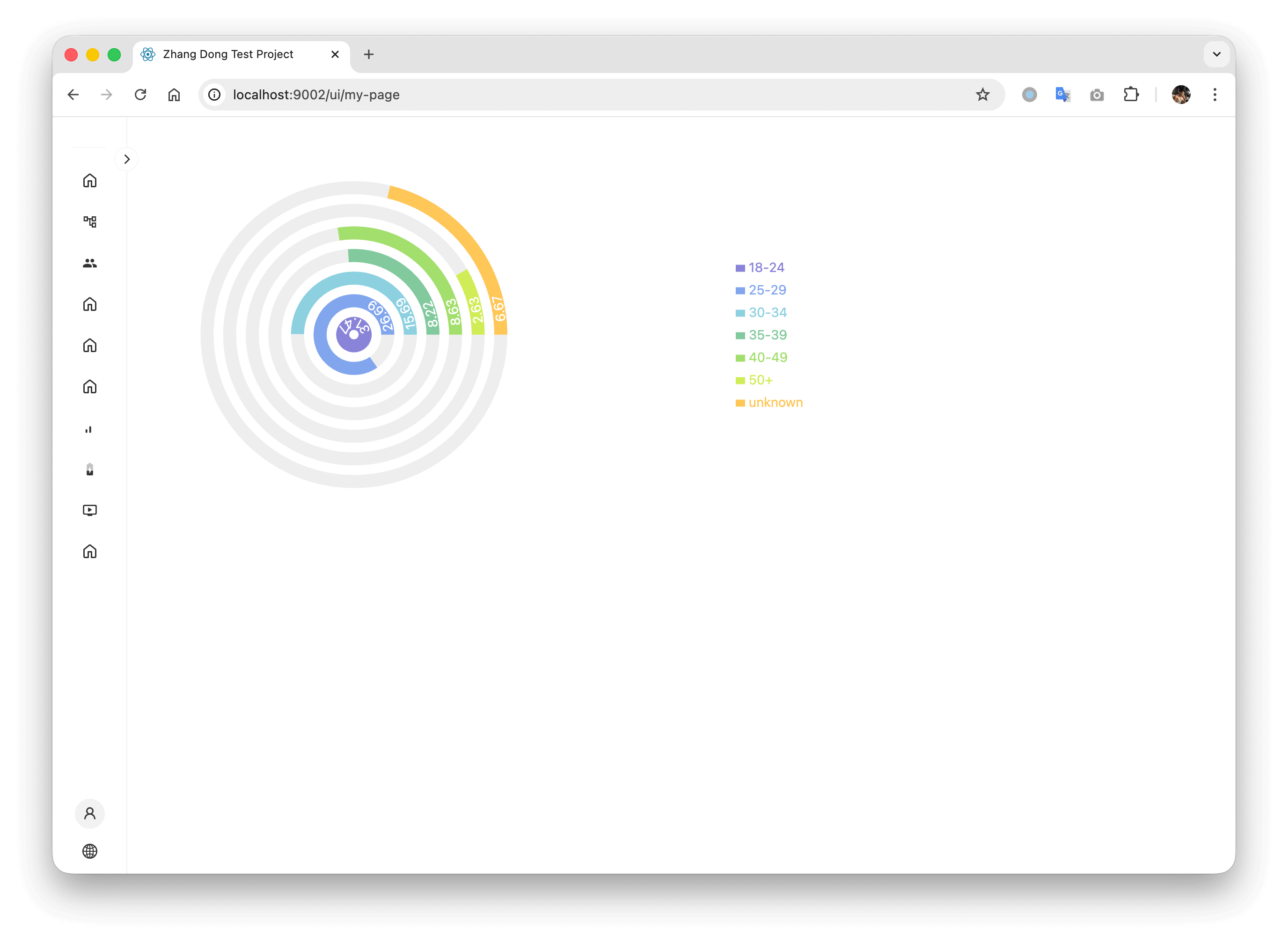Open the tree structure sidebar icon

point(89,221)
